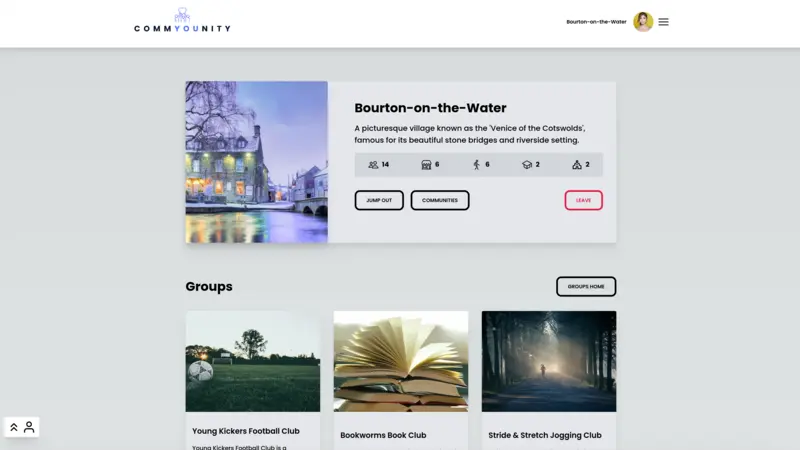
Task: Click the members icon showing 14
Action: [373, 165]
